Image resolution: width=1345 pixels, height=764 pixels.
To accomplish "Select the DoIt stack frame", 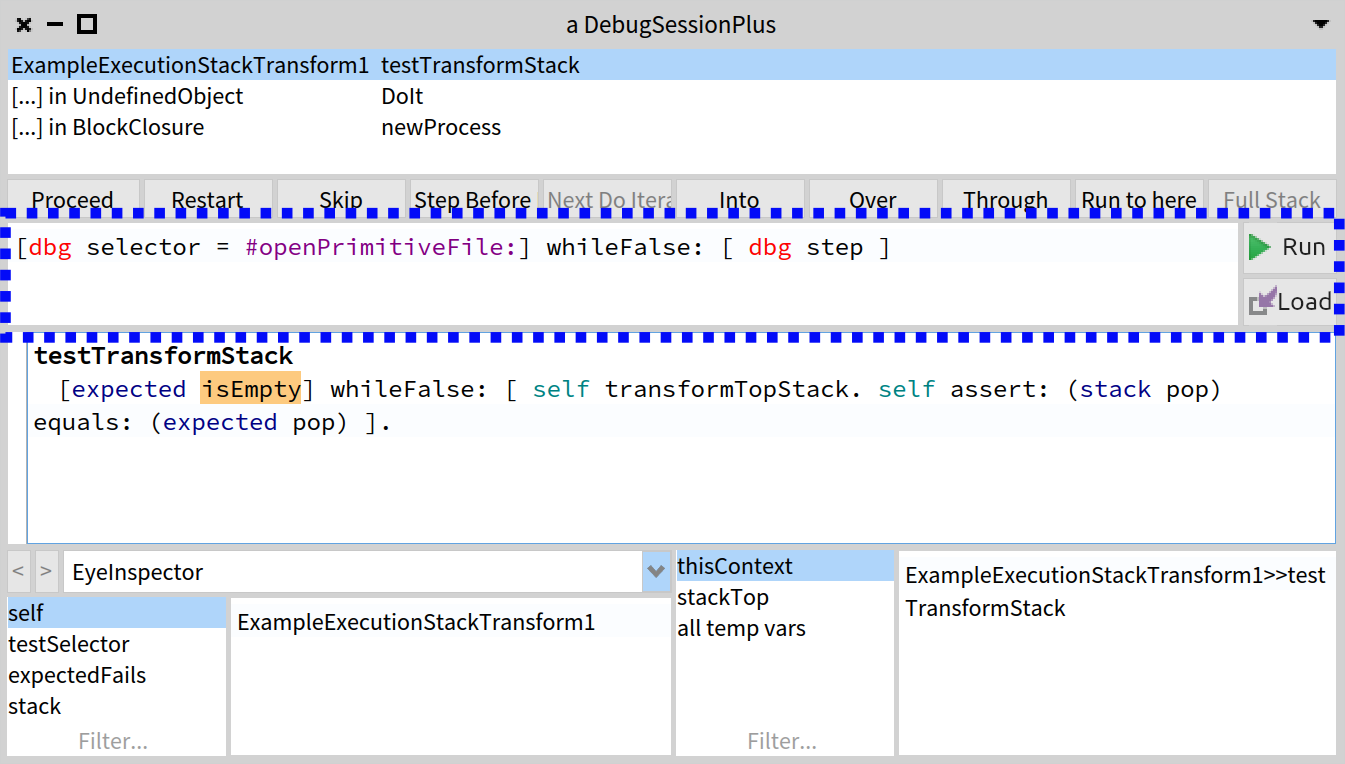I will (x=402, y=97).
